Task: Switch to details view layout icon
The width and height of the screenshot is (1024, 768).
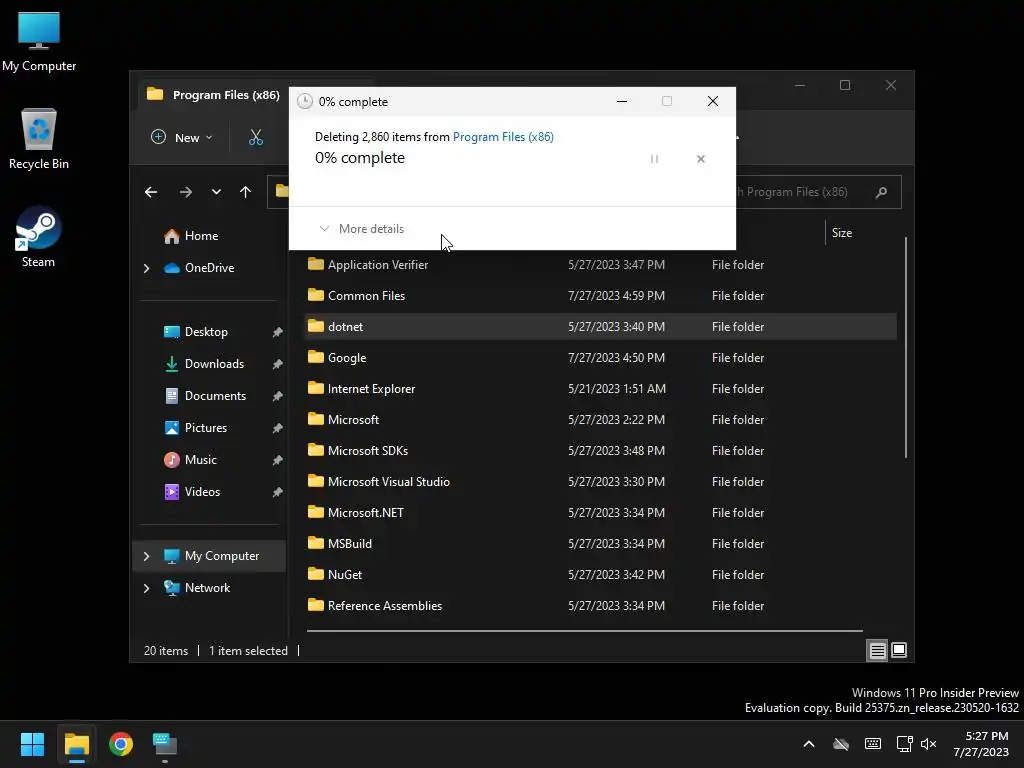Action: 877,650
